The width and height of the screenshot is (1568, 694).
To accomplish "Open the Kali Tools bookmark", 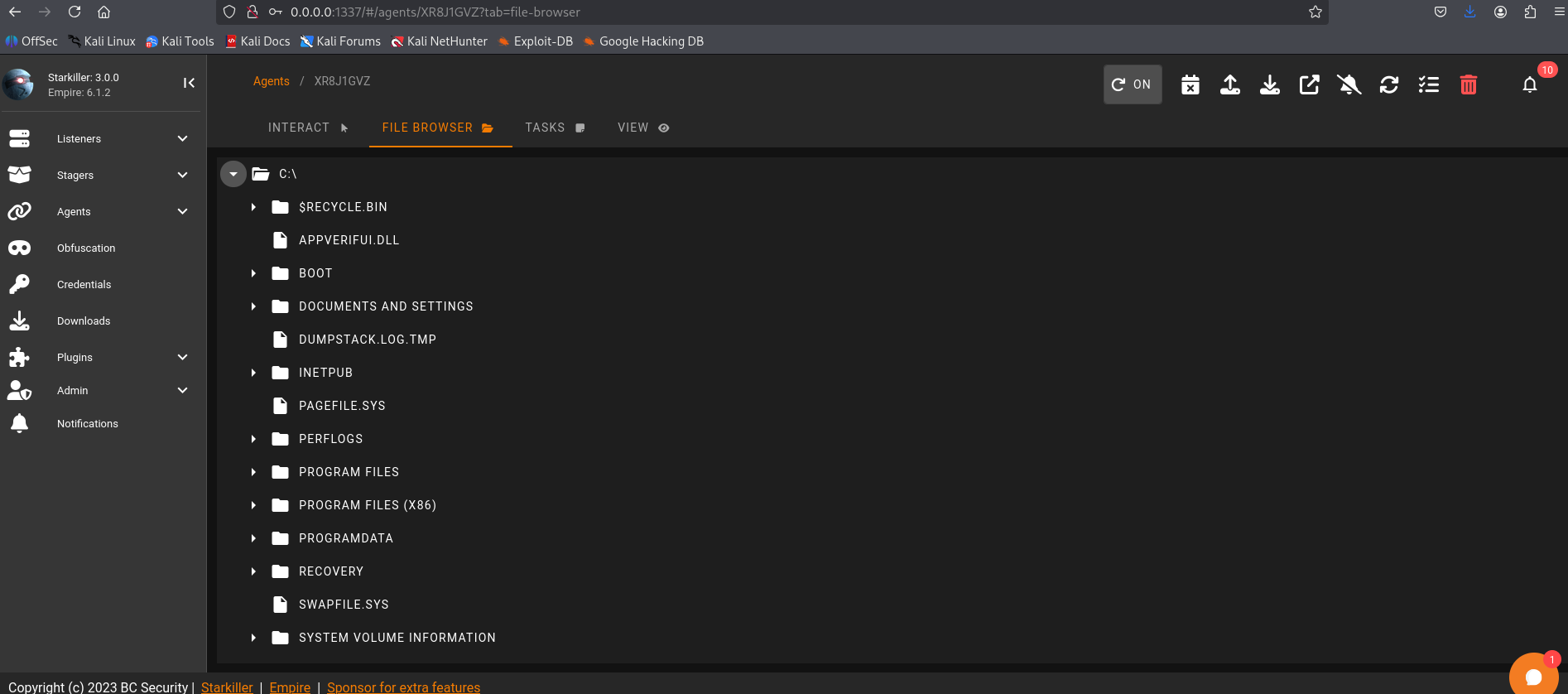I will point(180,41).
